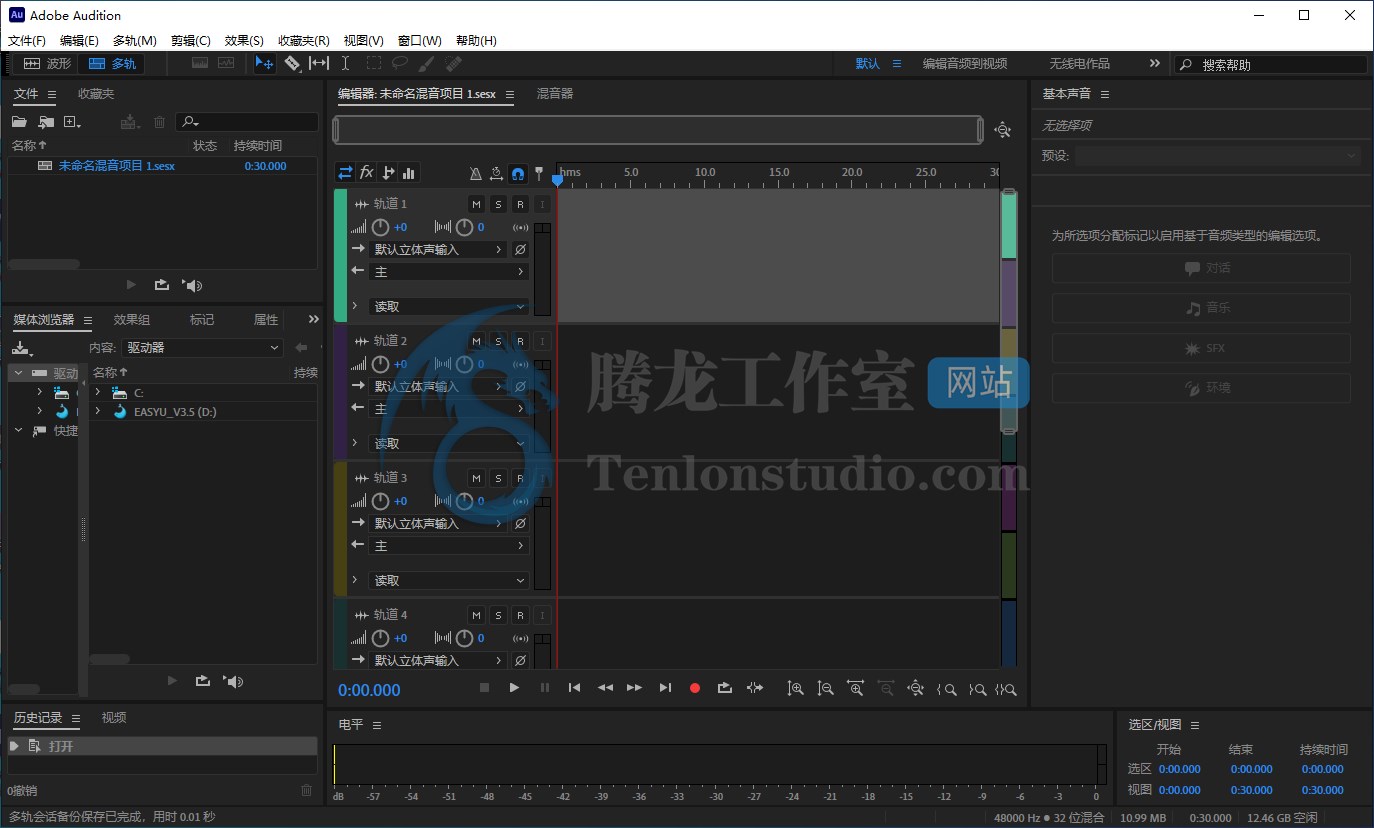Viewport: 1374px width, 828px height.
Task: Arm Track 1 for recording (R)
Action: pos(520,204)
